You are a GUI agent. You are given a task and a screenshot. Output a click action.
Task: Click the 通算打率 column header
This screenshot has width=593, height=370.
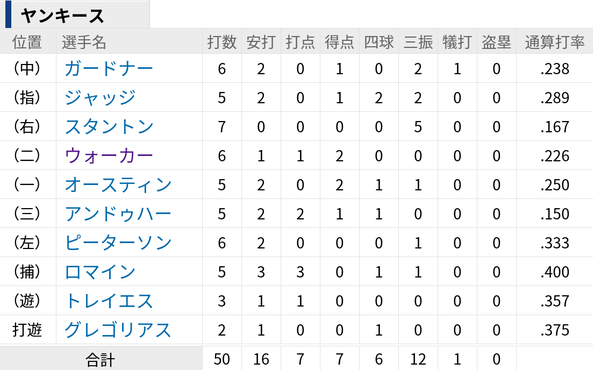[x=555, y=42]
